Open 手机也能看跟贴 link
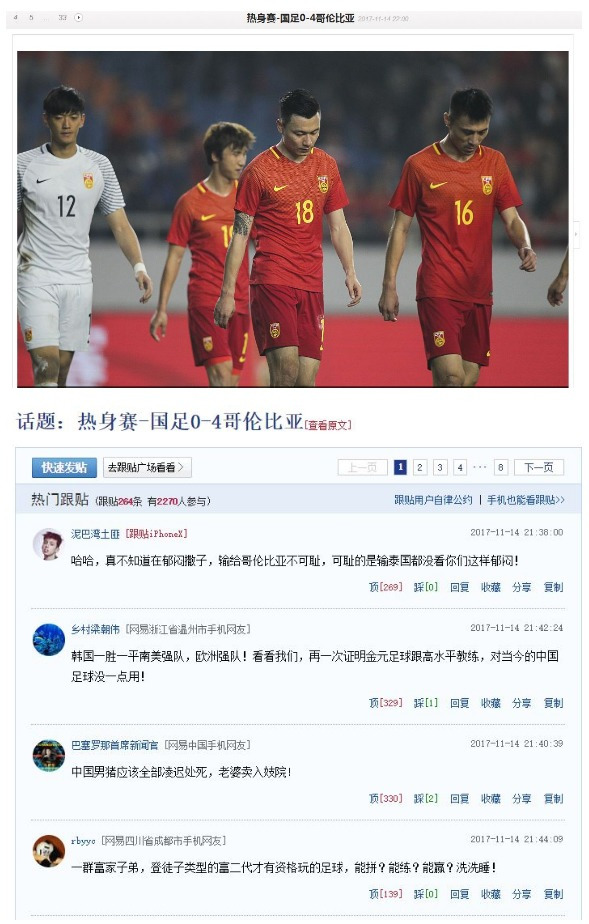This screenshot has width=589, height=924. [x=525, y=500]
